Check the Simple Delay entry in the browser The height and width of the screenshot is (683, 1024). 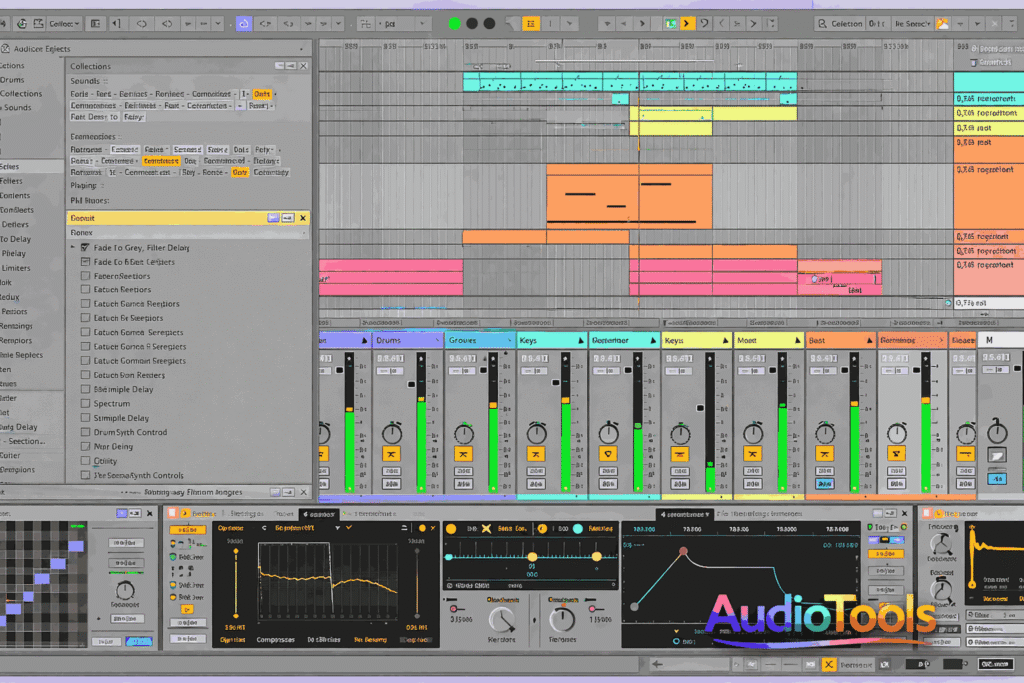click(x=86, y=418)
